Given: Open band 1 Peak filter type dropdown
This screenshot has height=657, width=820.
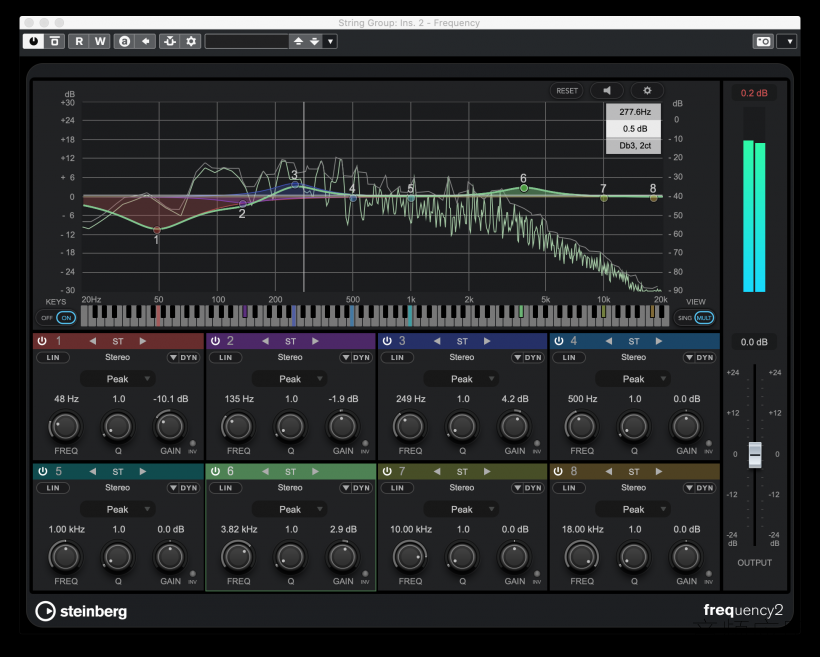Looking at the screenshot, I should 117,379.
